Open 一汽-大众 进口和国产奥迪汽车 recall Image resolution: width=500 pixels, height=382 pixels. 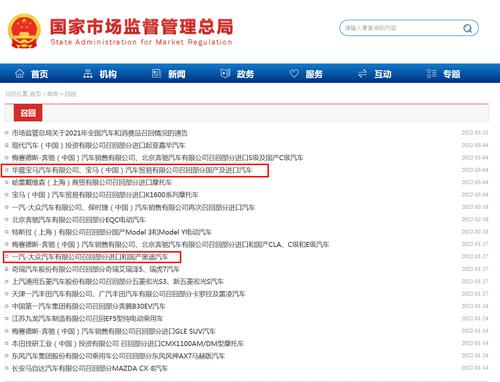[x=90, y=257]
